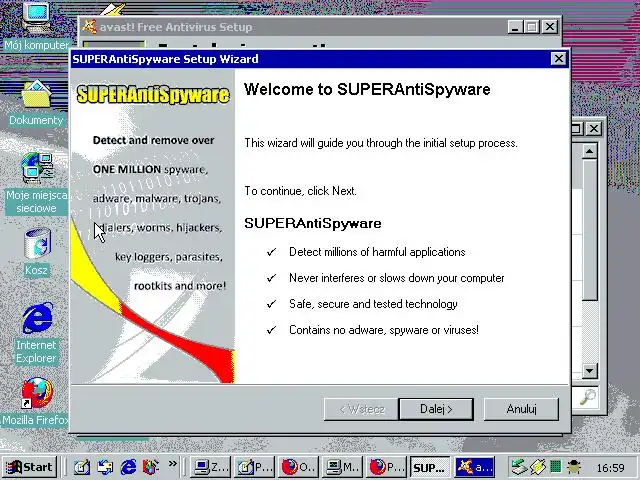640x480 pixels.
Task: Click the scrollbar thumb in background window
Action: pyautogui.click(x=589, y=231)
